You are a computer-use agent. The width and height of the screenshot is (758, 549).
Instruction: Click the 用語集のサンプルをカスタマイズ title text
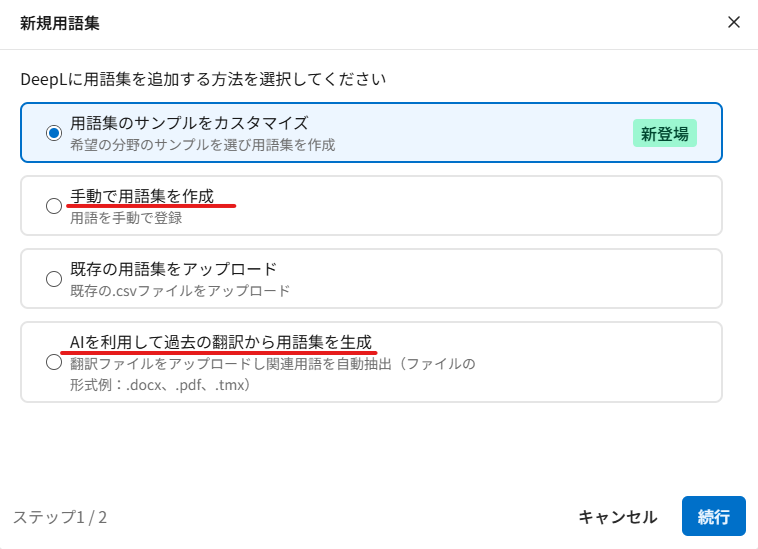click(189, 123)
